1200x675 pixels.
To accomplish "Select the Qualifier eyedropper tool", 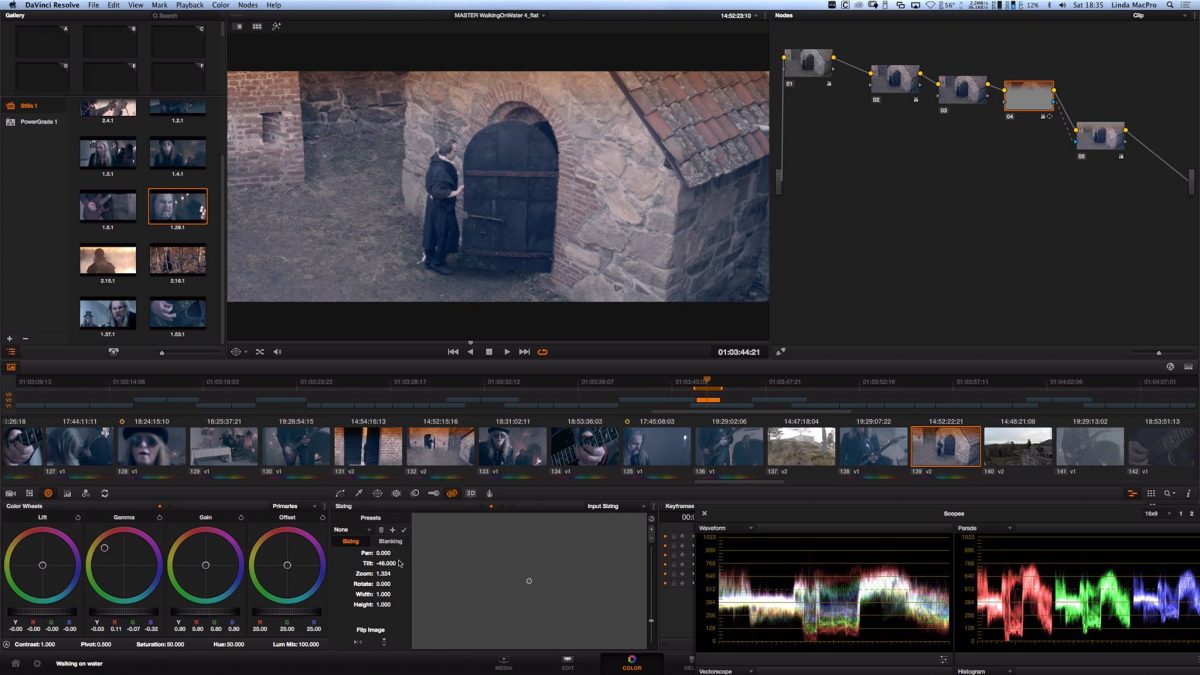I will 359,493.
